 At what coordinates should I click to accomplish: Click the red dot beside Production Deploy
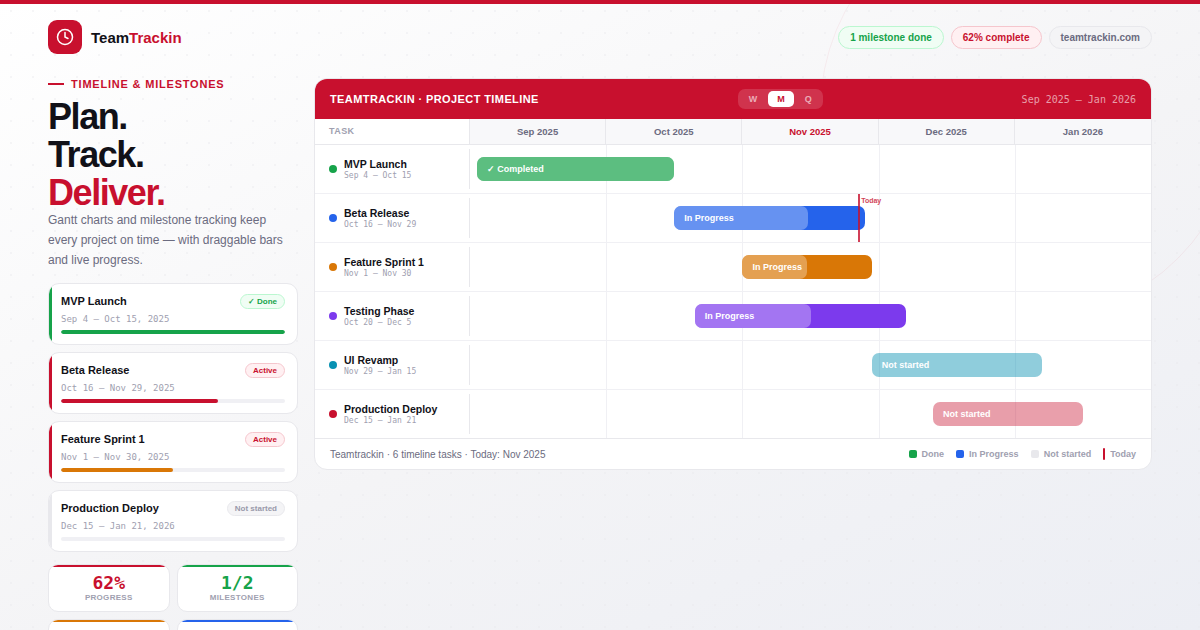click(333, 414)
